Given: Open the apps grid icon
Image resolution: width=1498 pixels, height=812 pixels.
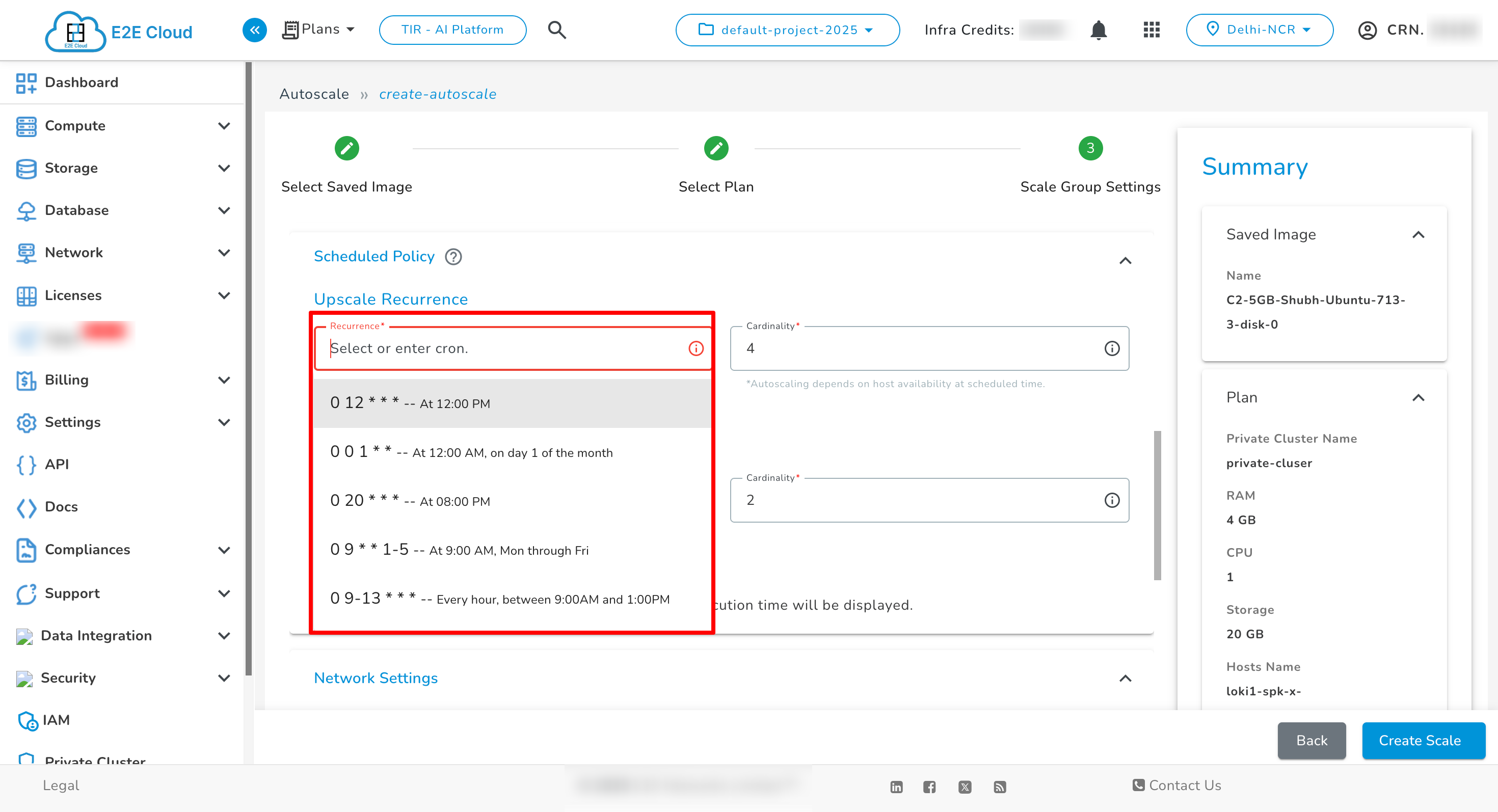Looking at the screenshot, I should pos(1151,30).
